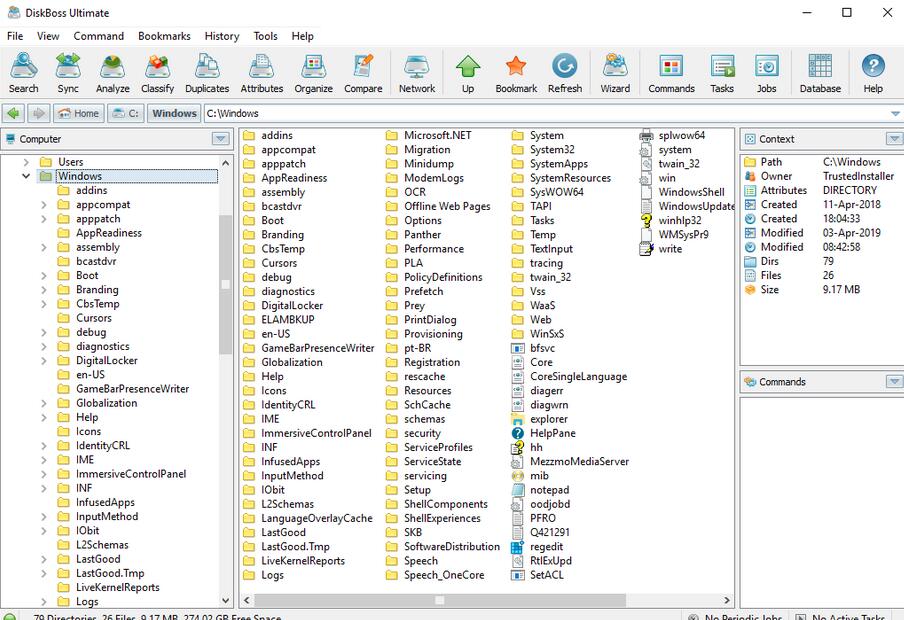Screen dimensions: 904x620
Task: Select the Prefetch folder in list
Action: pos(415,291)
